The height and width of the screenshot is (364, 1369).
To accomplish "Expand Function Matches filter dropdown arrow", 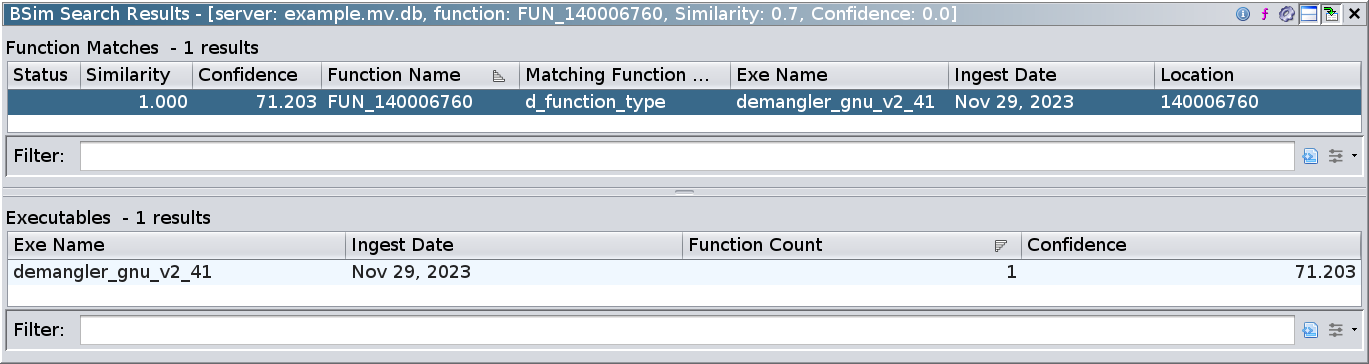I will click(1354, 156).
